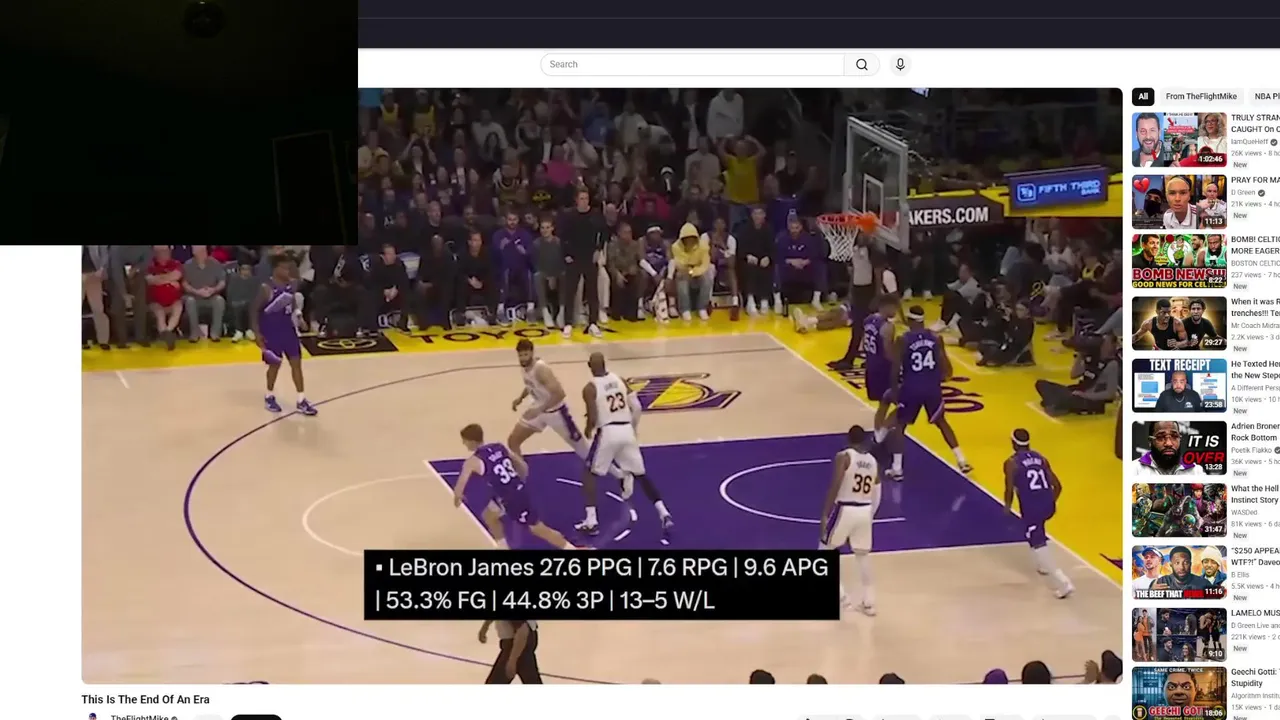Open 'What the Hell... Instinct Story' title

coord(1255,494)
